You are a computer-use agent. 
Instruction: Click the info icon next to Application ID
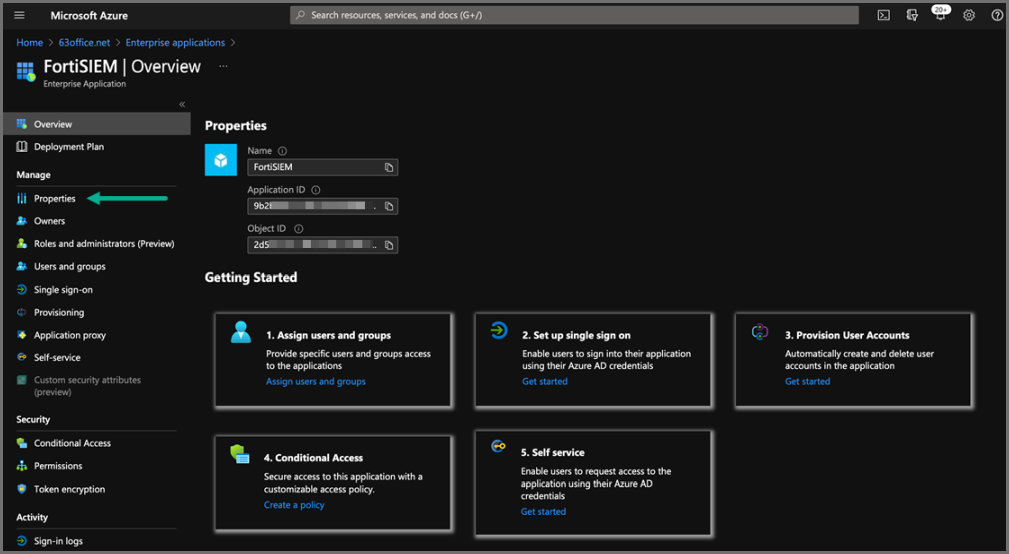coord(316,190)
